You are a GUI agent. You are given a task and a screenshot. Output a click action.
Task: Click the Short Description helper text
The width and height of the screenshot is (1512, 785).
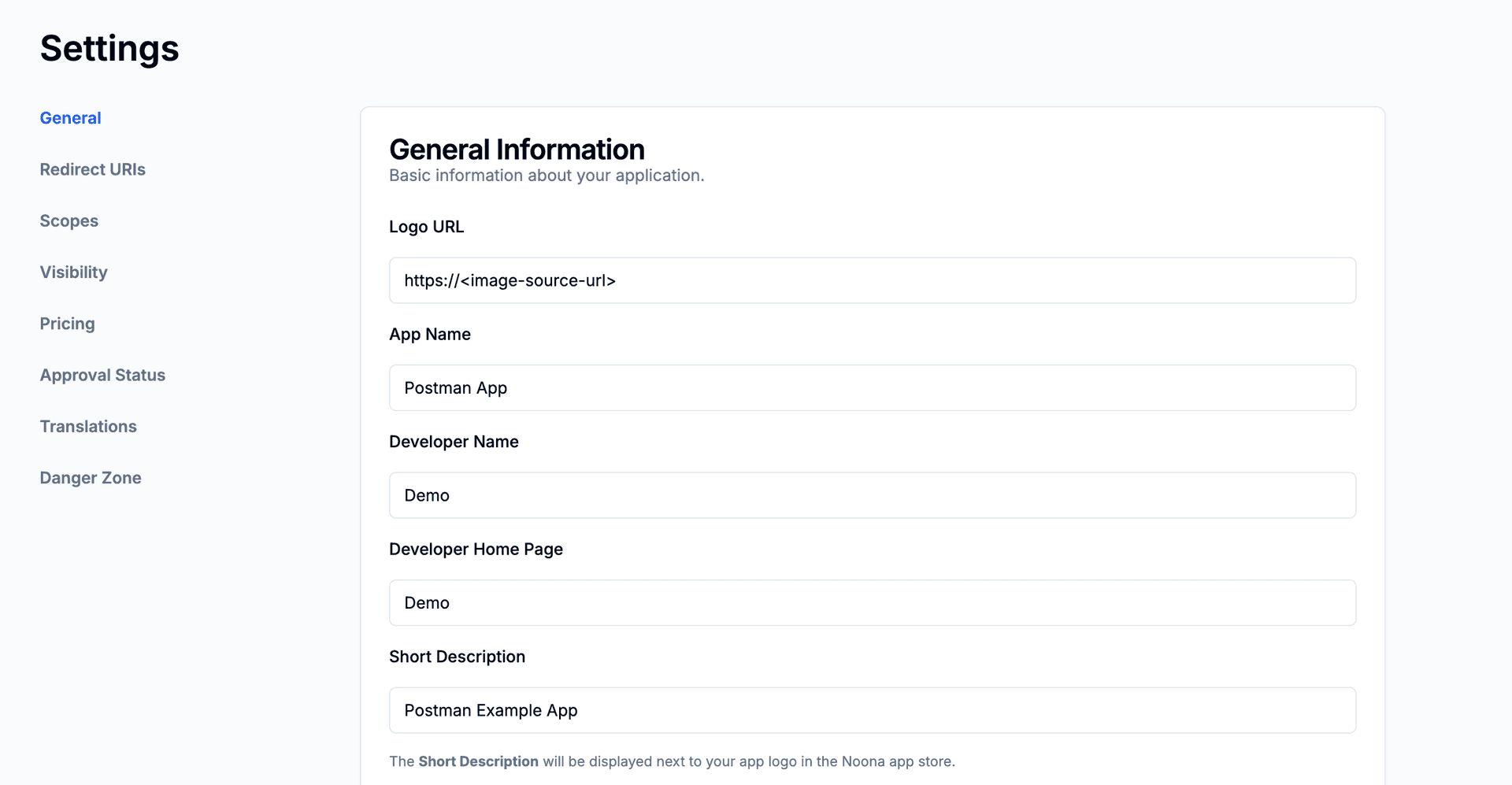(x=671, y=761)
